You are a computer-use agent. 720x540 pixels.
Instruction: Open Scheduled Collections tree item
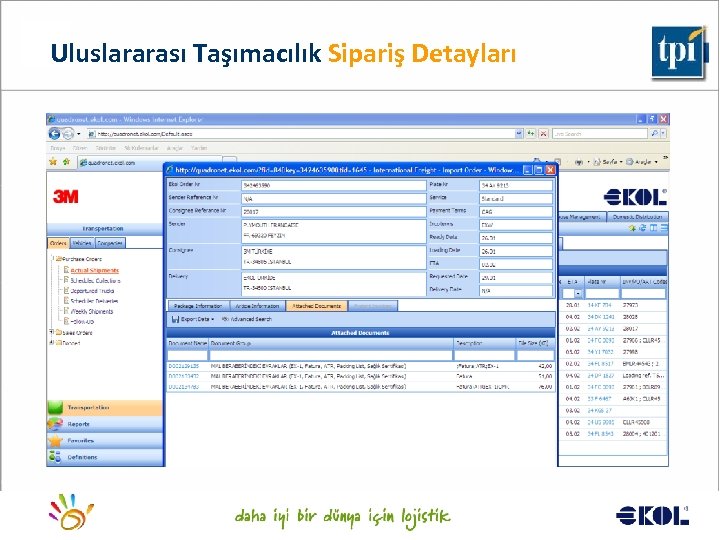(x=96, y=281)
